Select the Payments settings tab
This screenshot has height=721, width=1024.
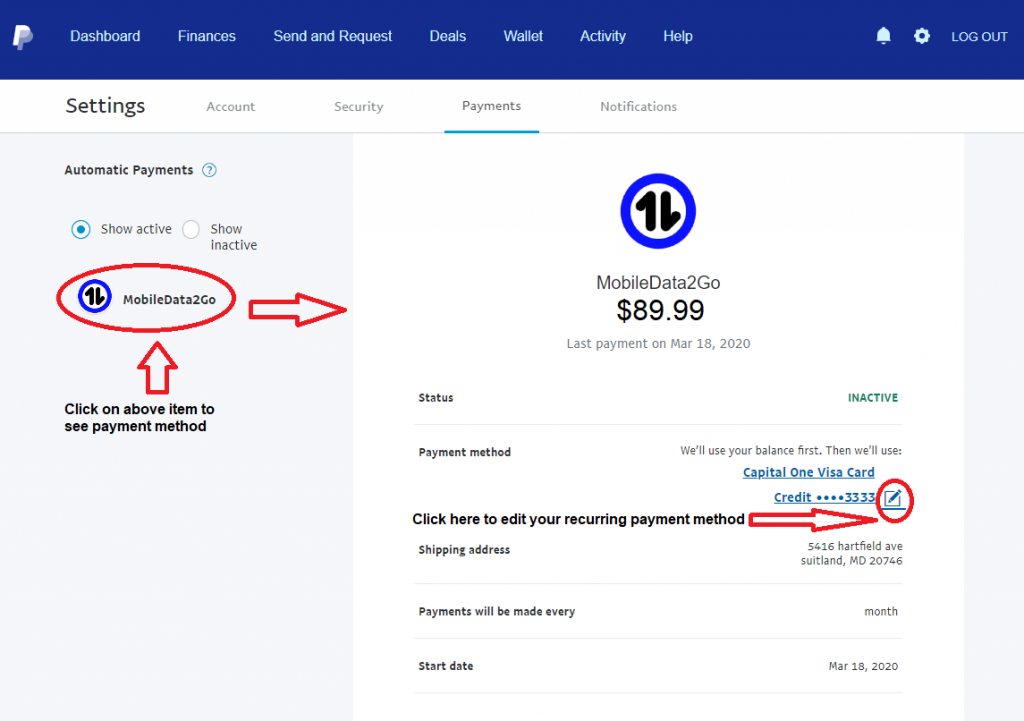491,106
